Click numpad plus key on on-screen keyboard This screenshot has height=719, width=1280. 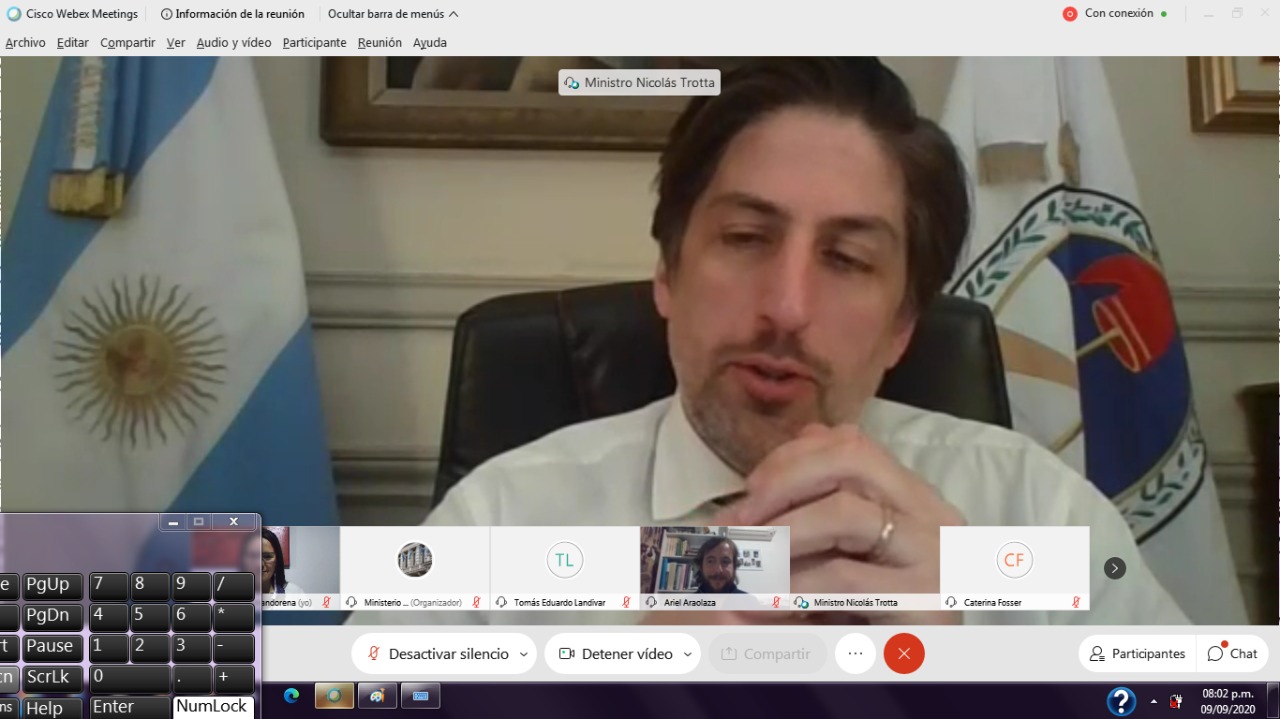click(x=234, y=678)
